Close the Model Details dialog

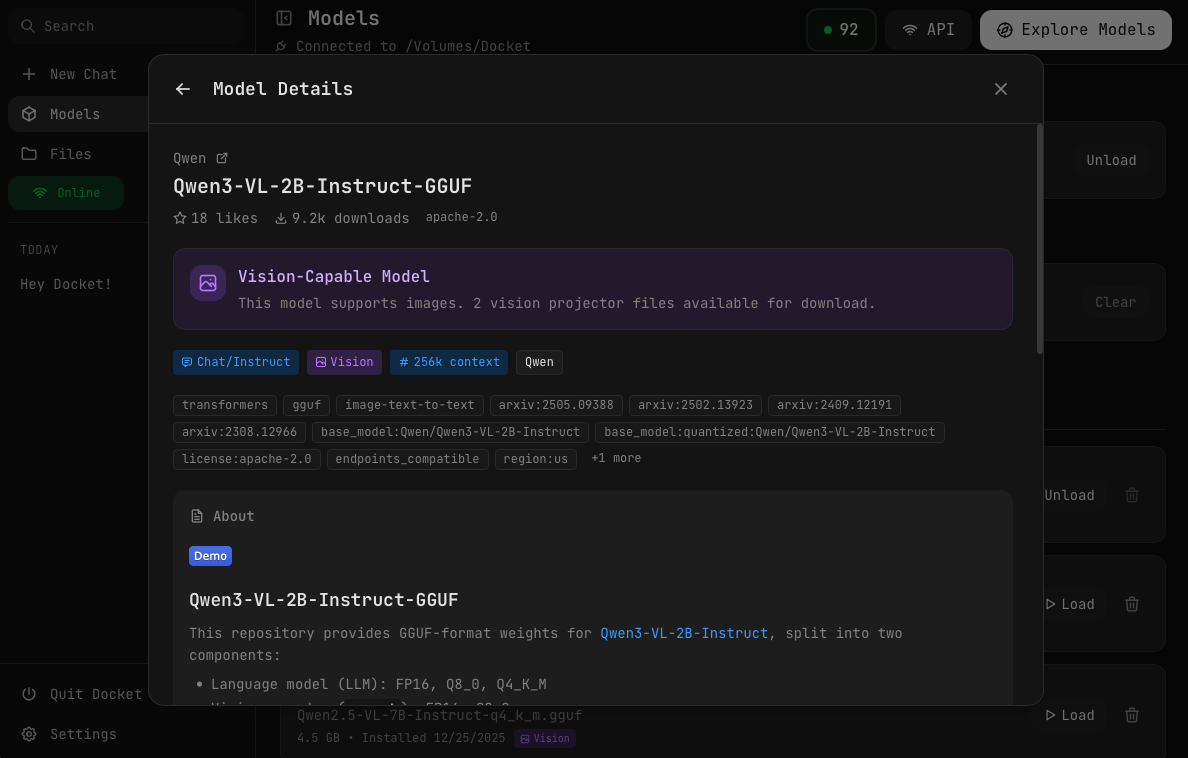click(x=1001, y=89)
